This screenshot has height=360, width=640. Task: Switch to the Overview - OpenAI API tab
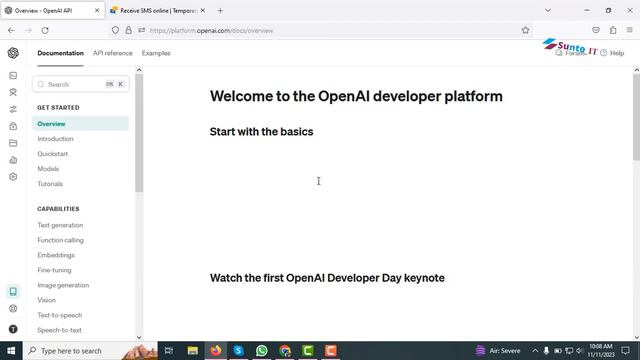tap(52, 11)
